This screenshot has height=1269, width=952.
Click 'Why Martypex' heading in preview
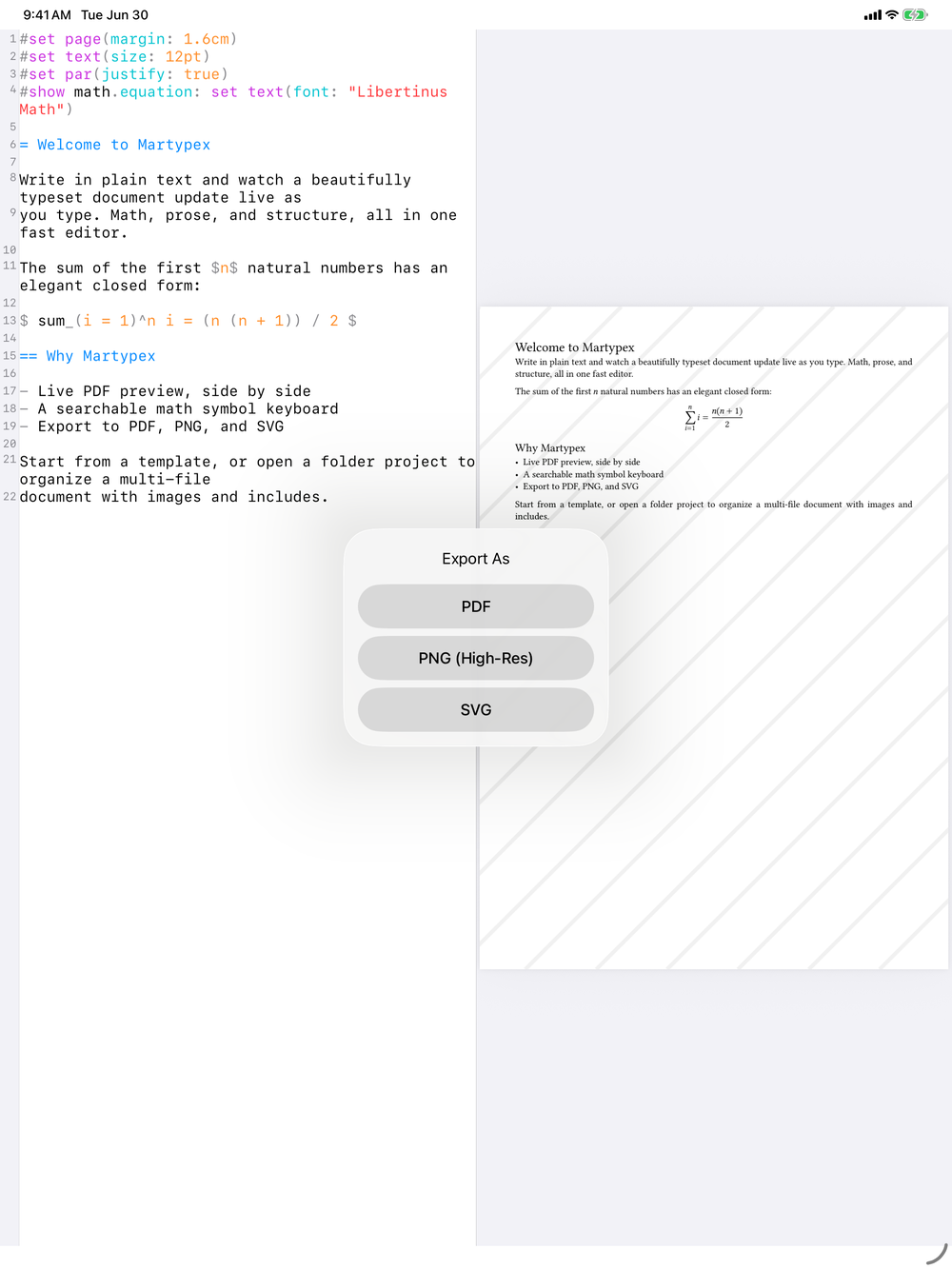tap(550, 447)
